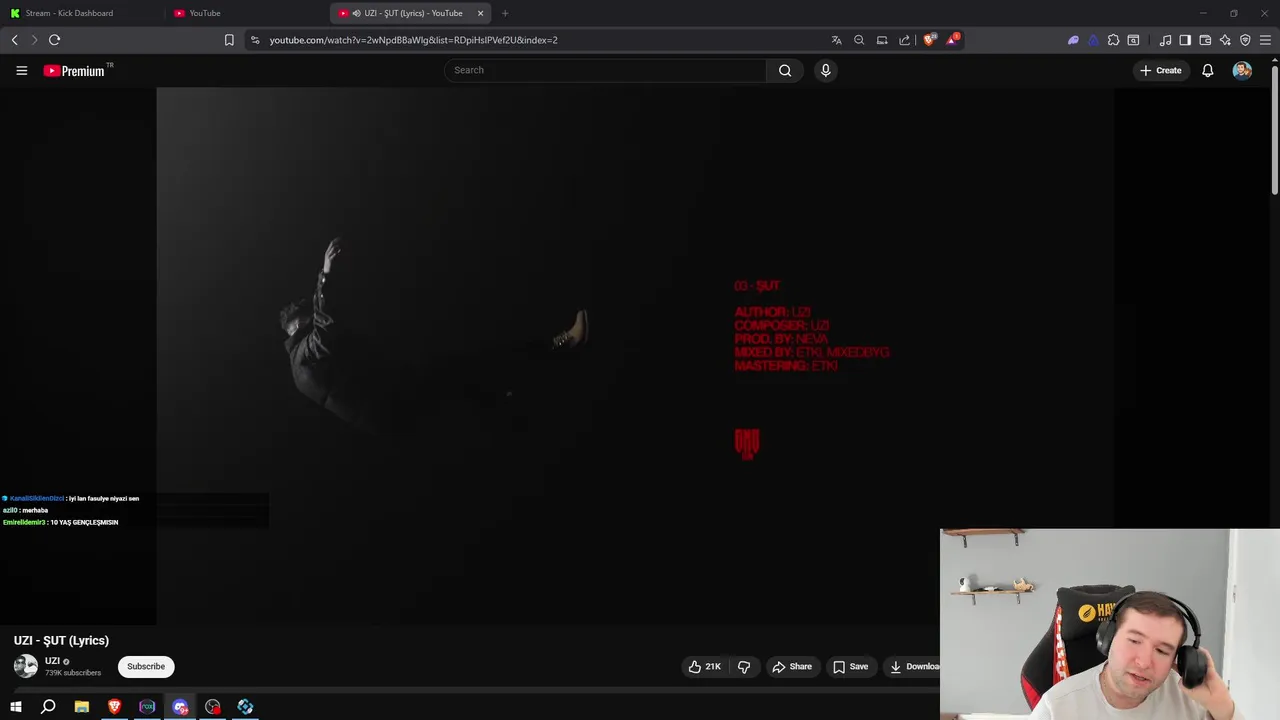Reload the page with refresh icon

coord(54,40)
